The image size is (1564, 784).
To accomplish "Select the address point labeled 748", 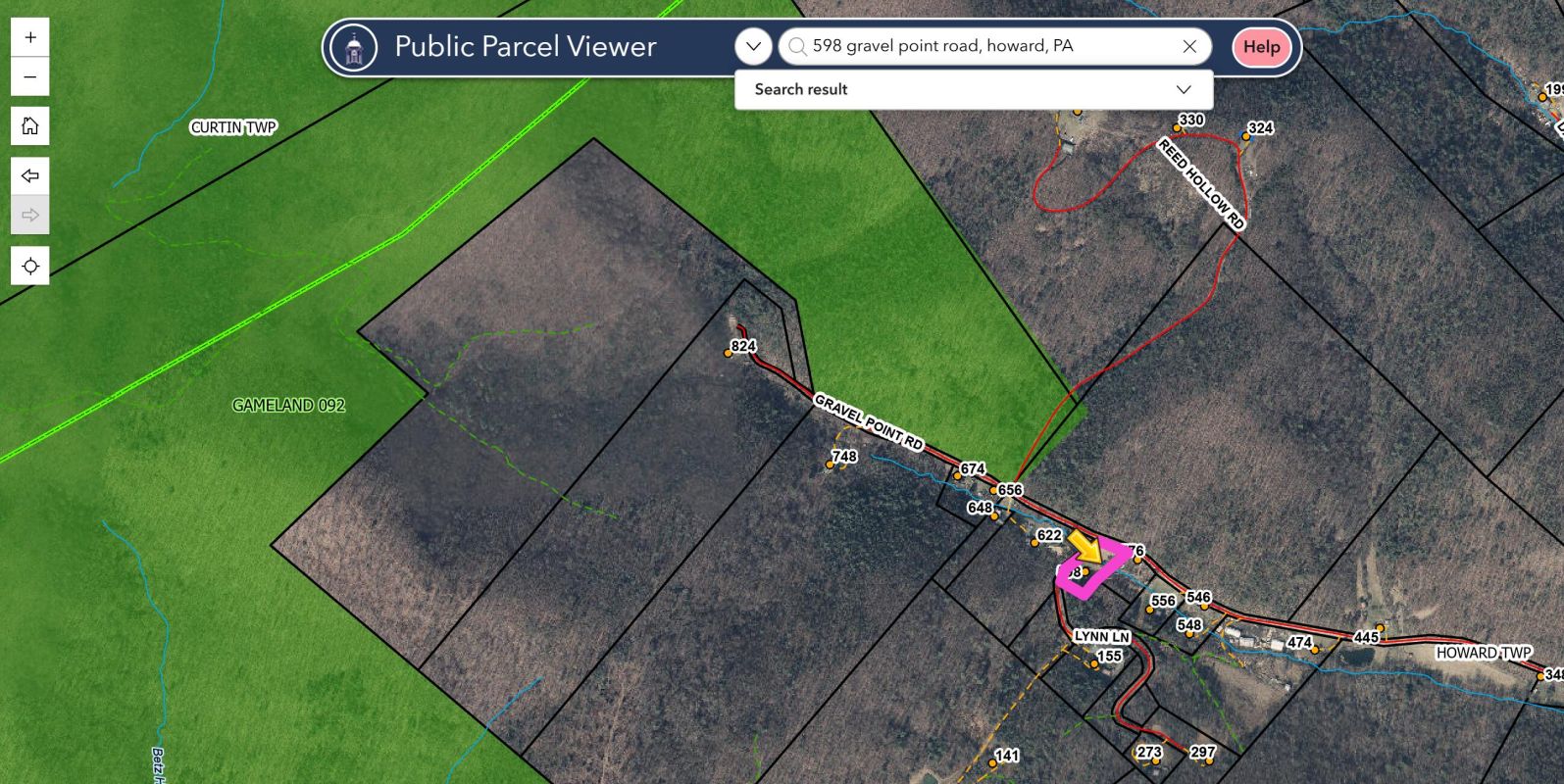I will pos(830,465).
